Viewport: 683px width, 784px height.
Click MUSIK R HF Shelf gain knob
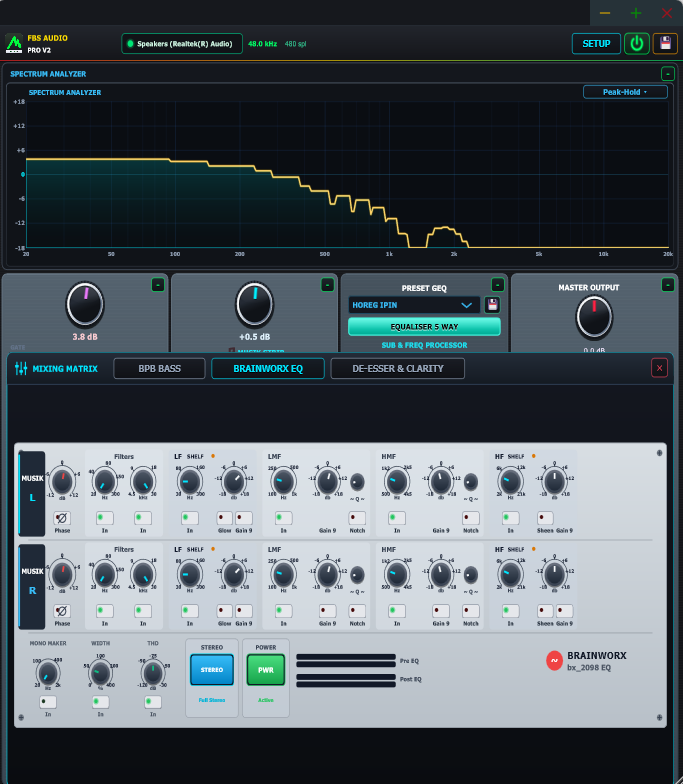554,574
